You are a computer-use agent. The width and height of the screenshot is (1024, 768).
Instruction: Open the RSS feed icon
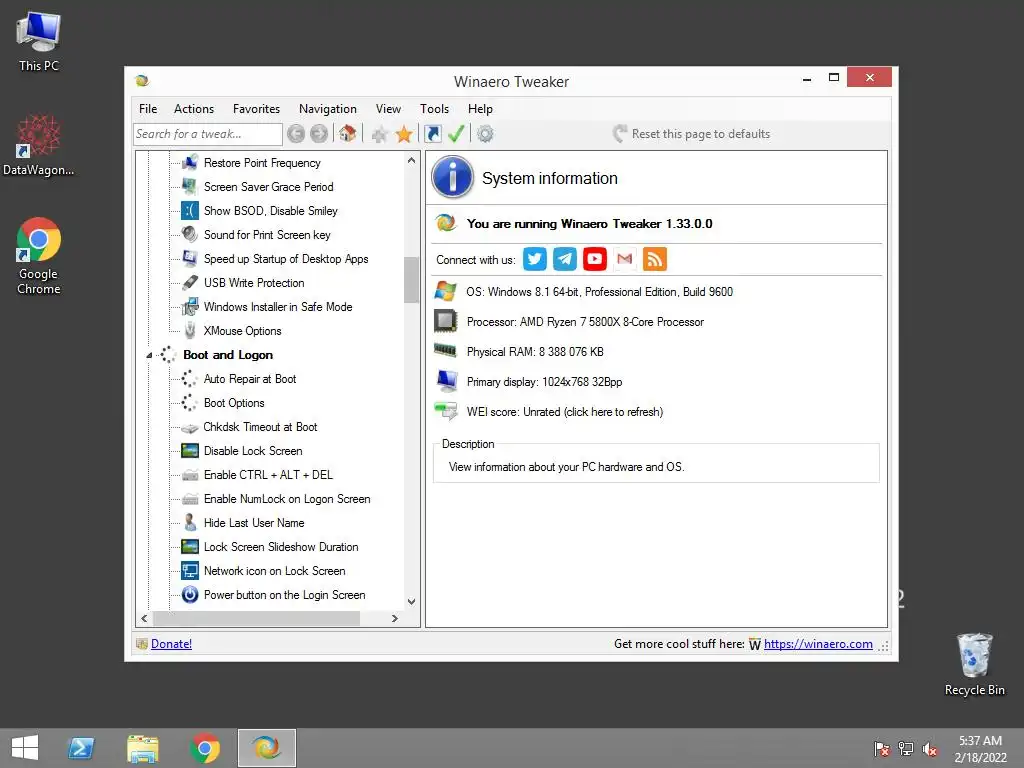[x=655, y=259]
